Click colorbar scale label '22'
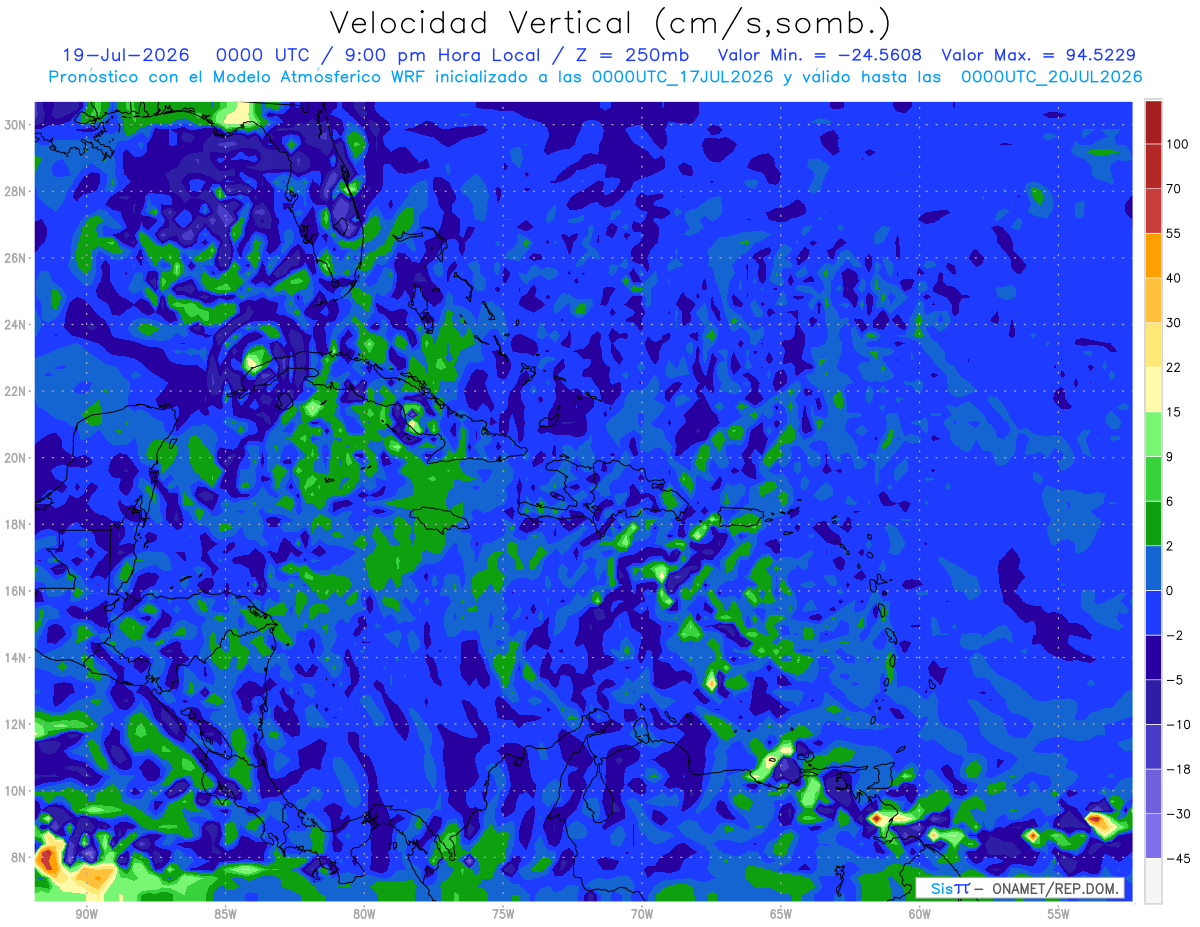 tap(1173, 368)
